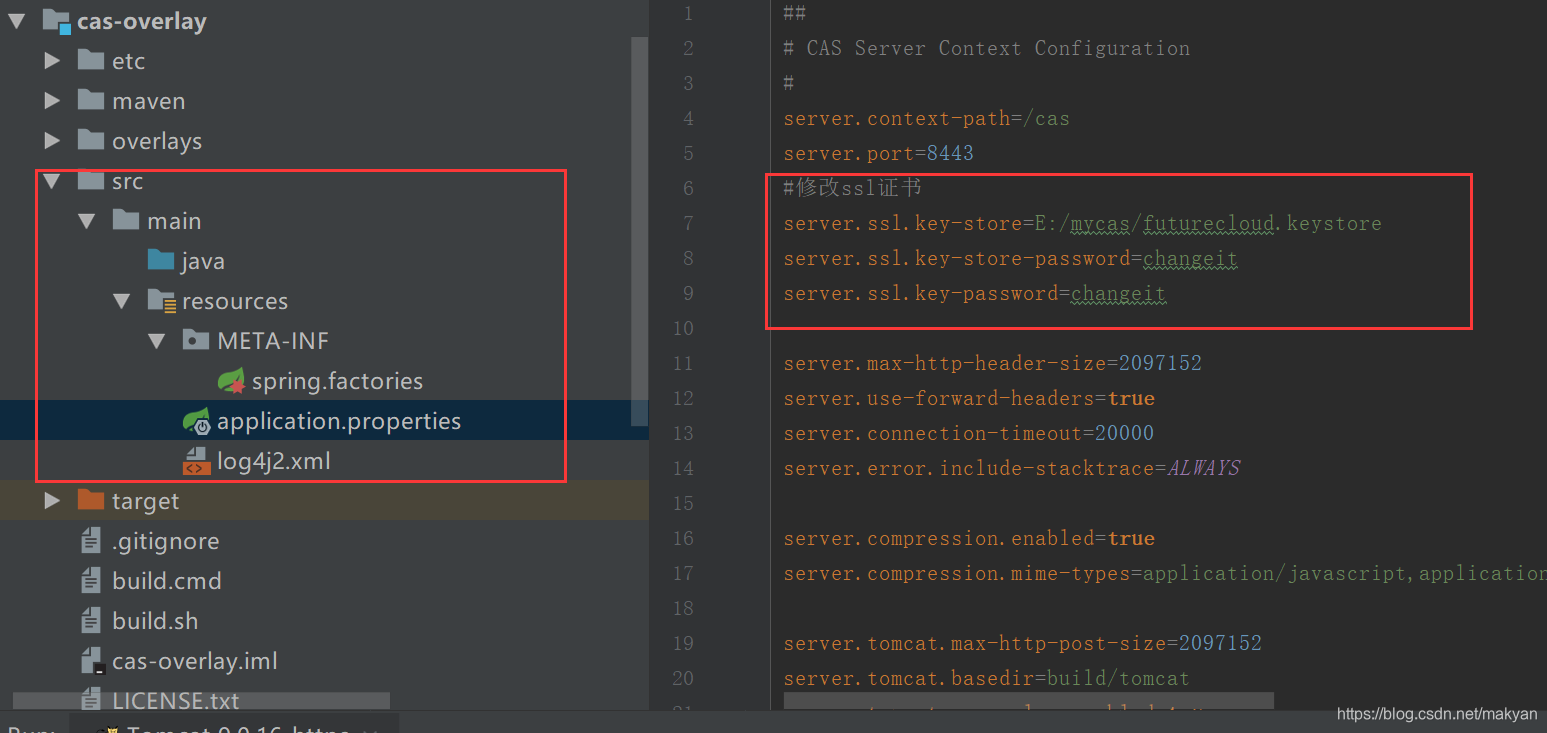This screenshot has height=733, width=1547.
Task: Click the server.max-http-header-size line
Action: tap(993, 363)
